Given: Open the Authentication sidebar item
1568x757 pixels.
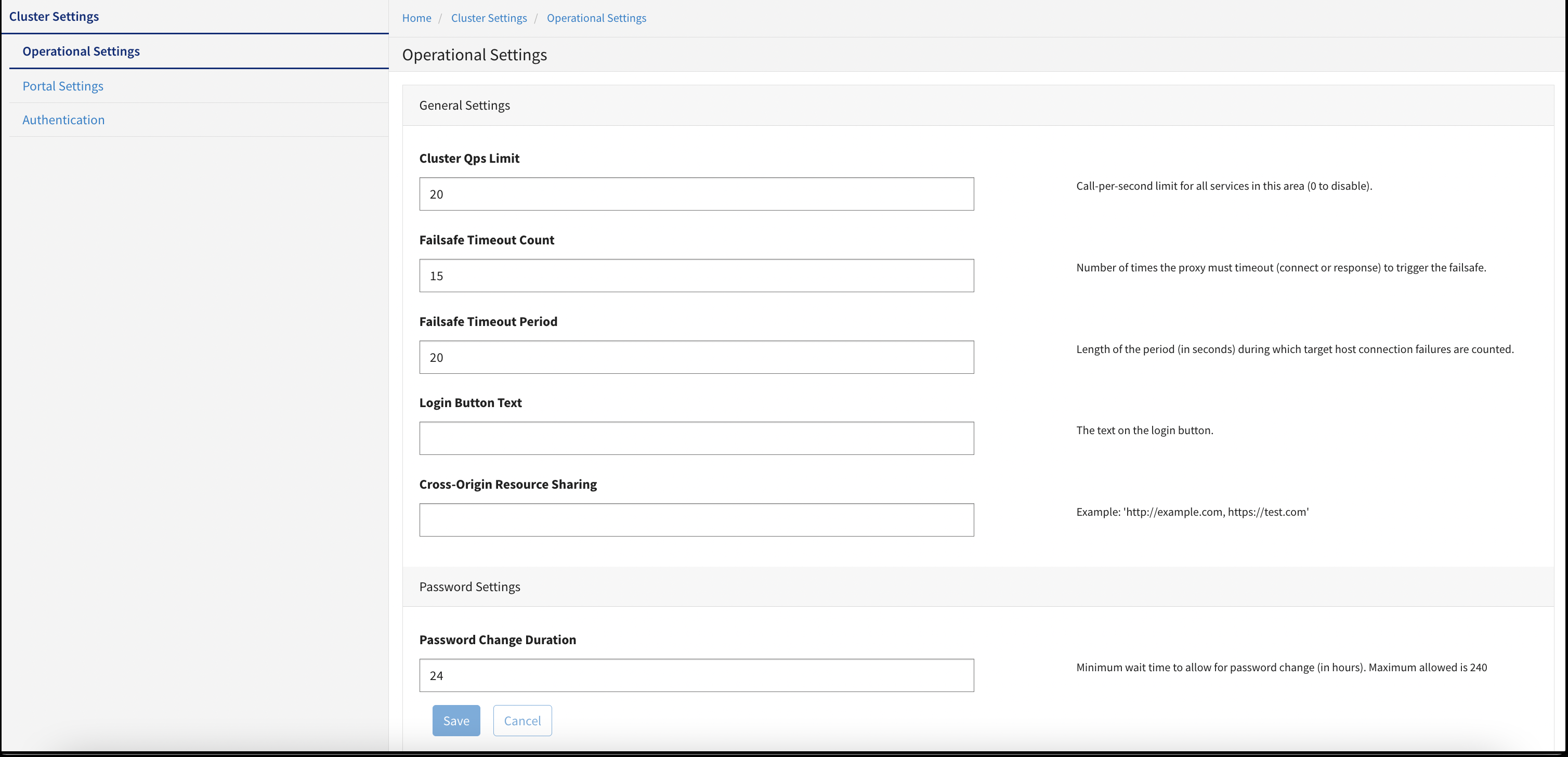Looking at the screenshot, I should (x=63, y=120).
